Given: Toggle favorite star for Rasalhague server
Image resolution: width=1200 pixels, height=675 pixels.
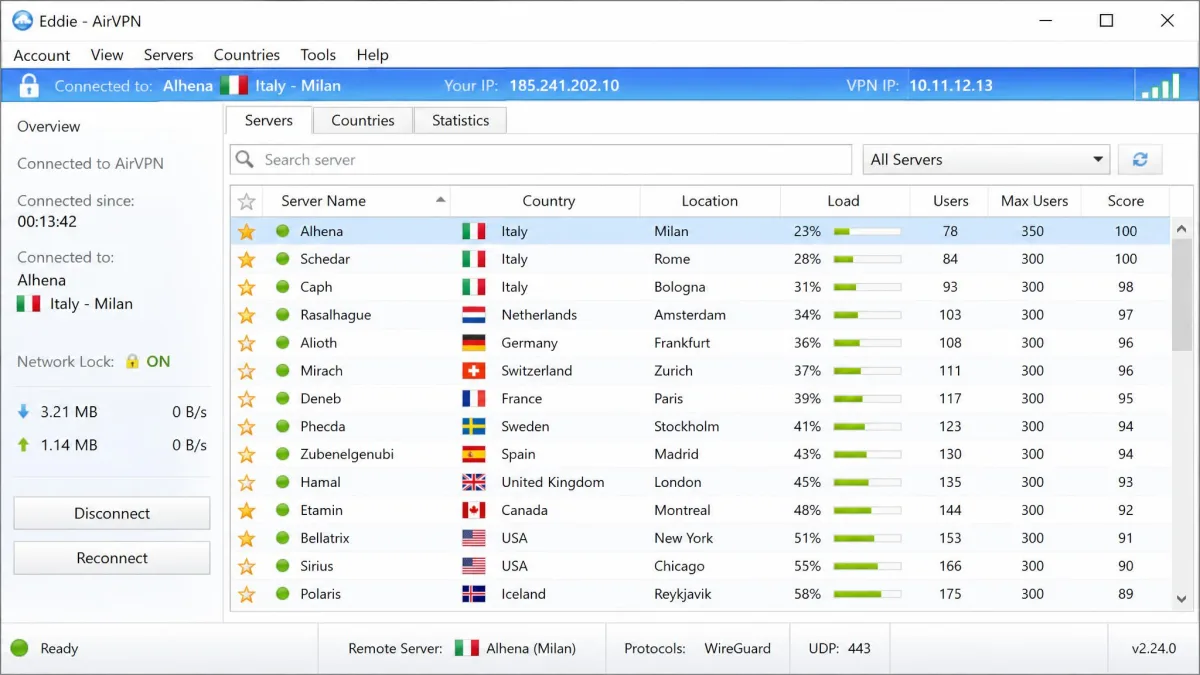Looking at the screenshot, I should point(246,315).
